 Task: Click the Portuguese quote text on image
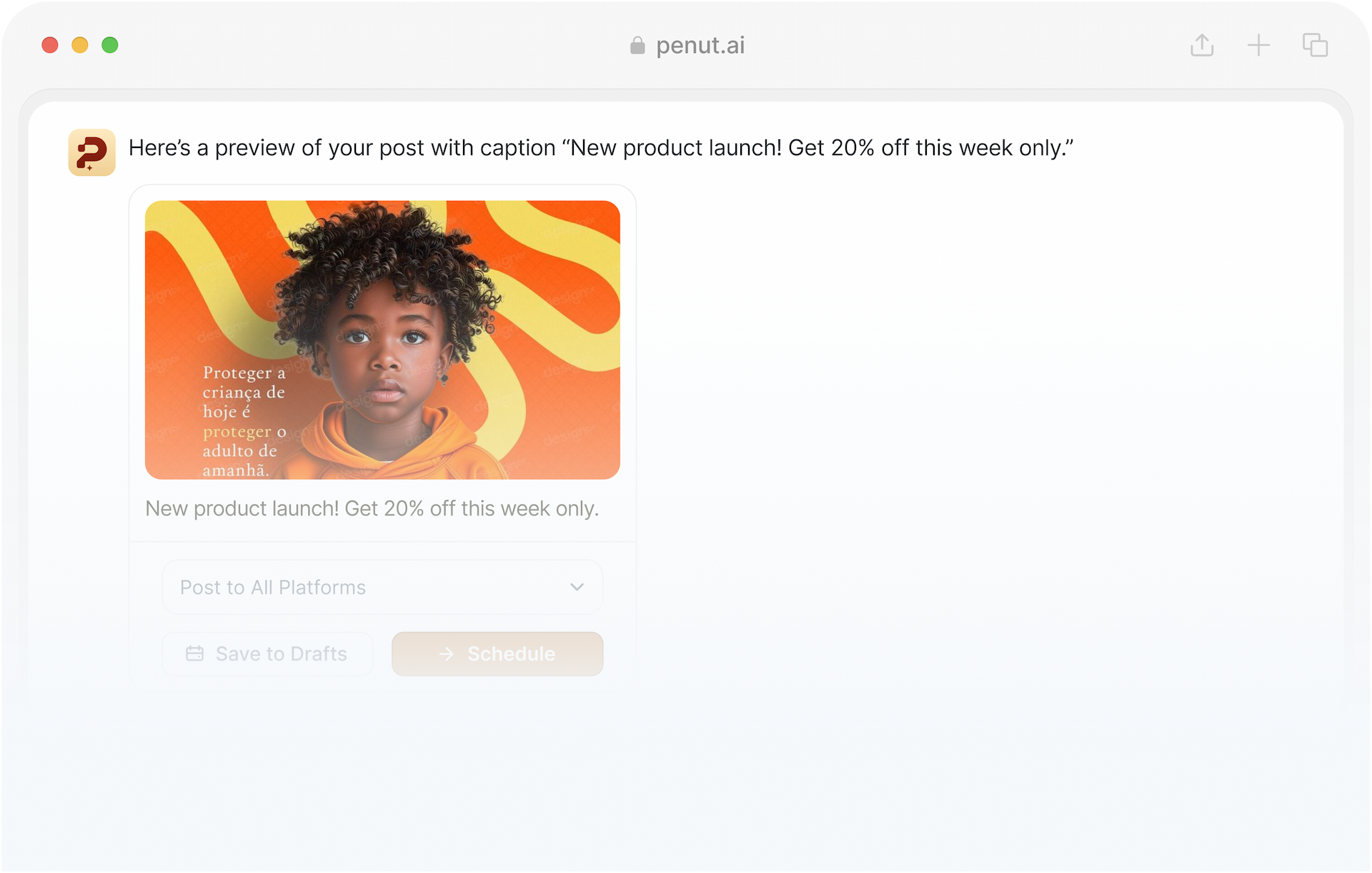[x=244, y=421]
